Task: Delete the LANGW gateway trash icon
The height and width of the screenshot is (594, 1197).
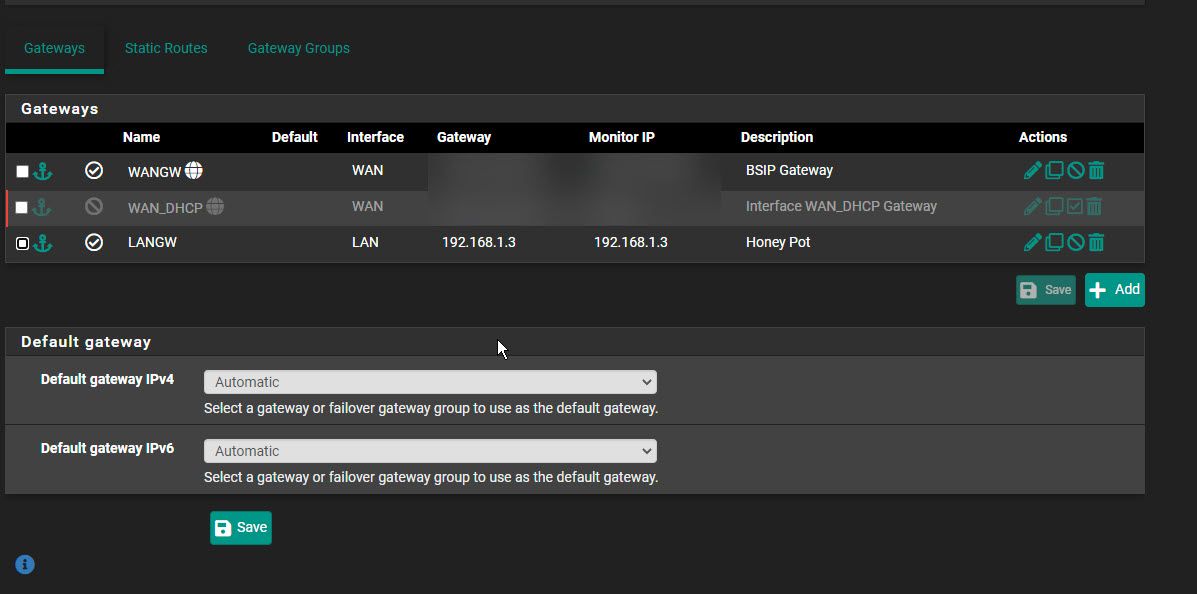Action: coord(1096,243)
